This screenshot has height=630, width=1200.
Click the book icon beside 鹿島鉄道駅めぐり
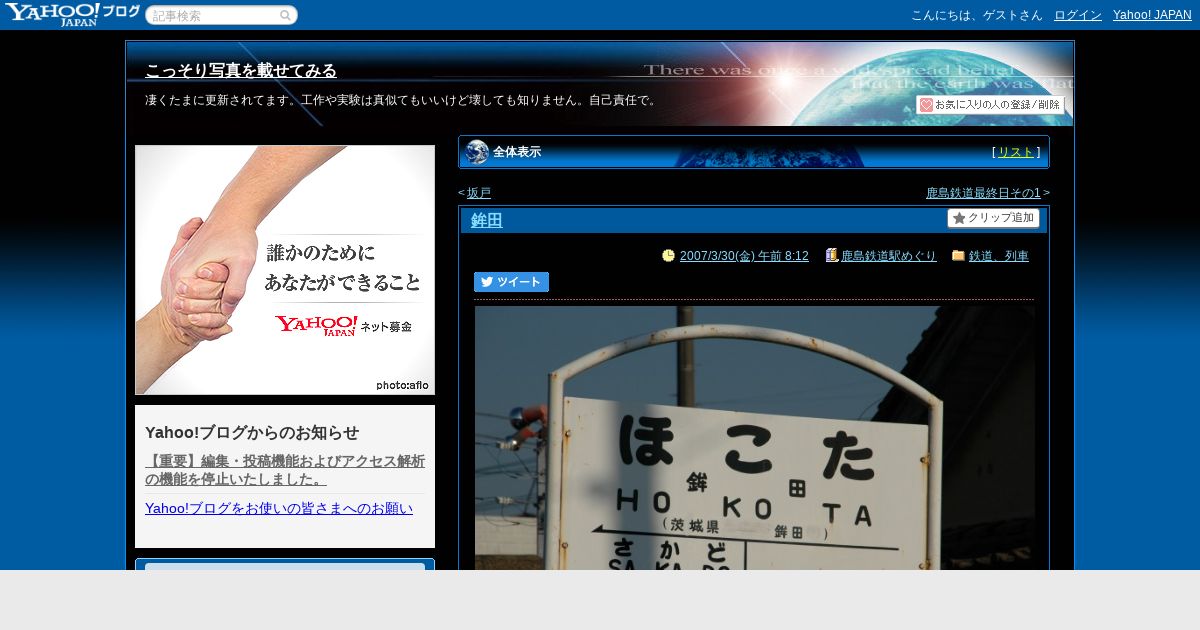pos(831,256)
